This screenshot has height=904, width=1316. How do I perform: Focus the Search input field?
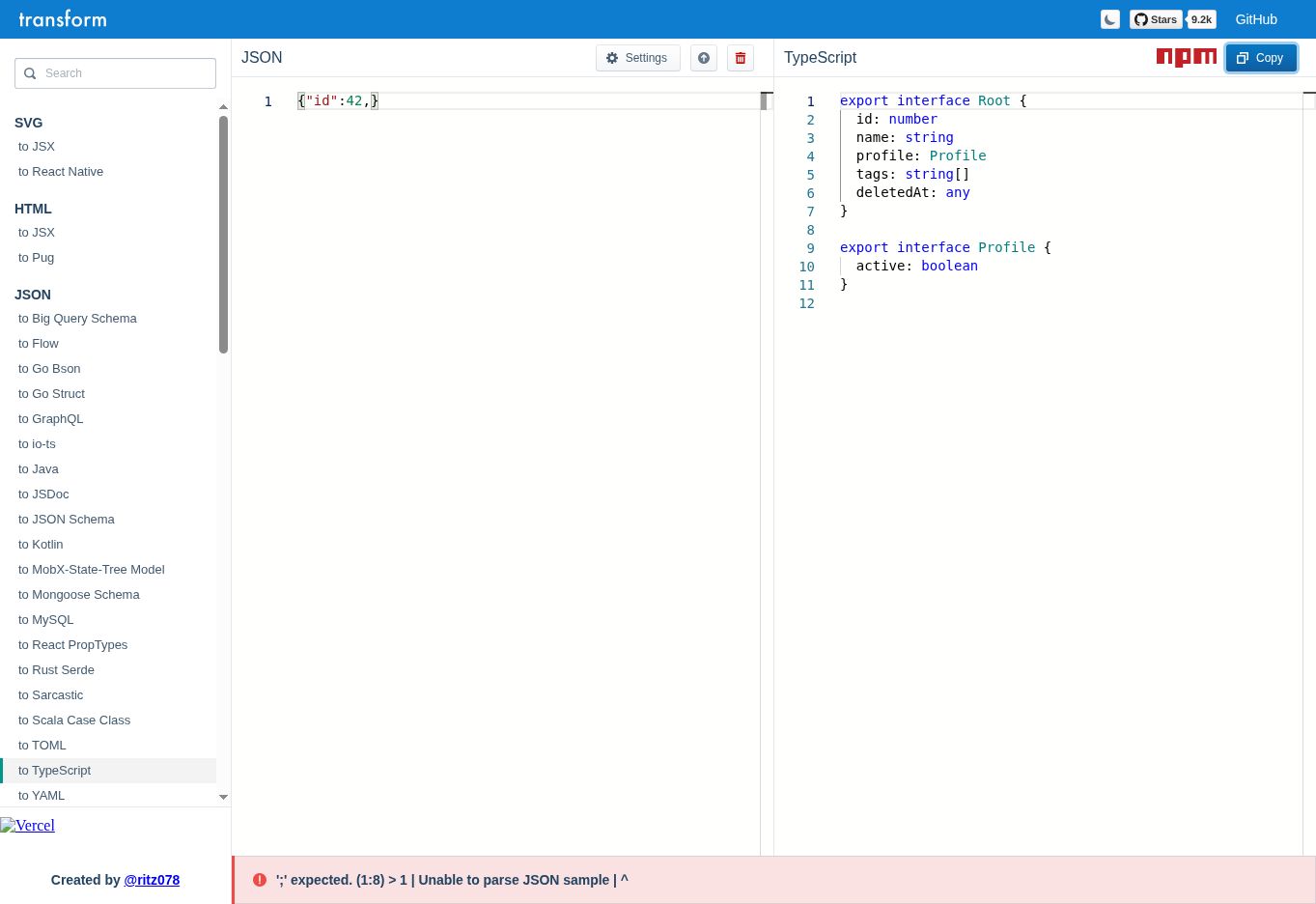point(115,73)
